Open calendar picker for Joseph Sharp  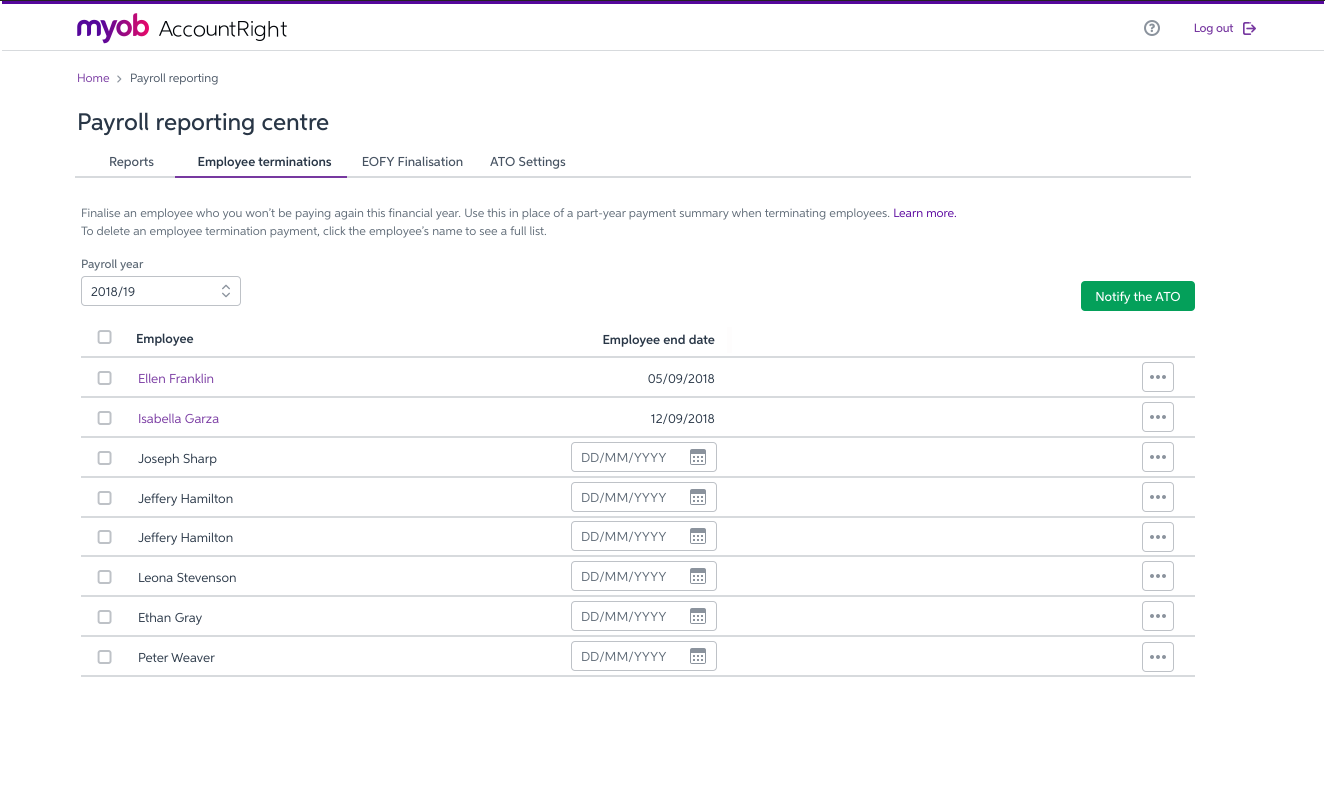pos(698,458)
